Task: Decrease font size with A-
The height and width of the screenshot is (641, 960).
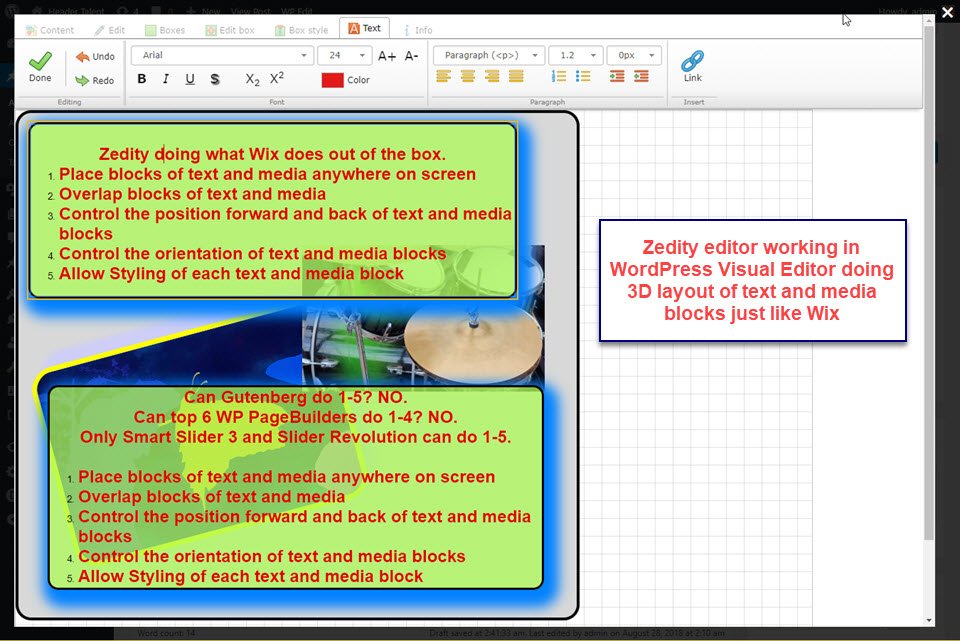Action: pyautogui.click(x=411, y=56)
